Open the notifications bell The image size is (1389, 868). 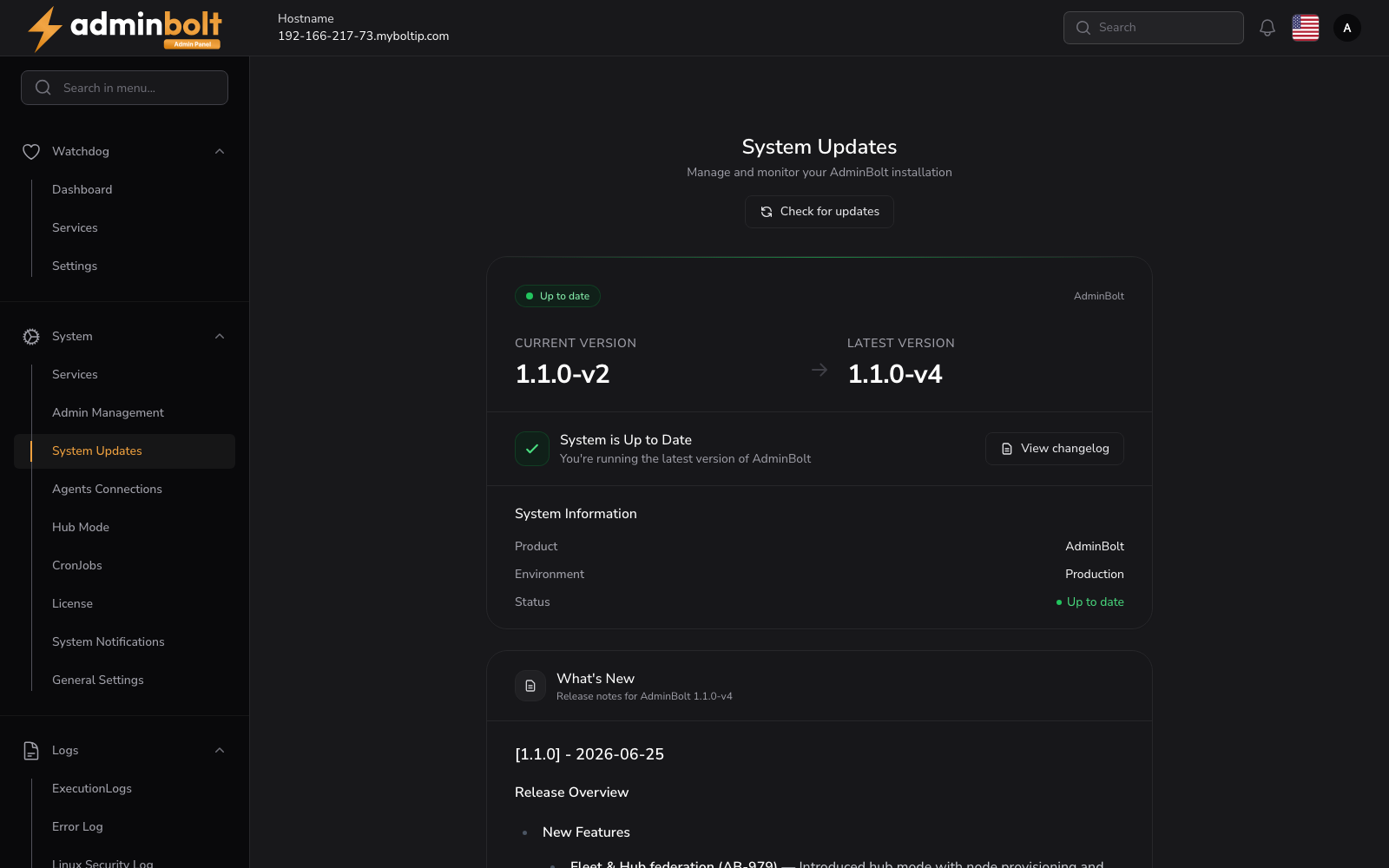point(1267,28)
